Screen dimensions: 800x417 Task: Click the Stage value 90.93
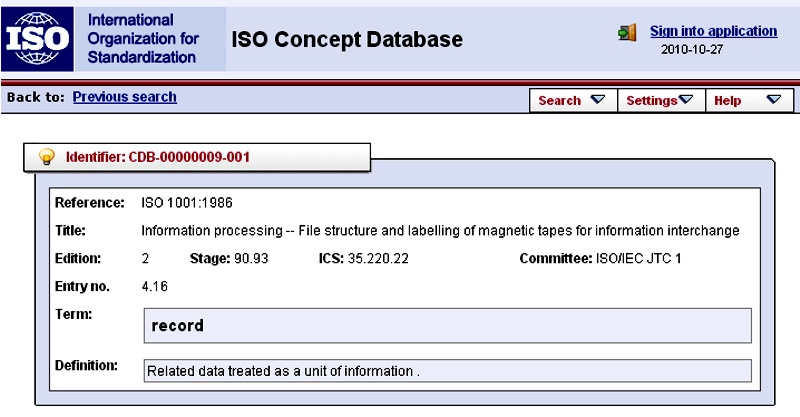(251, 259)
